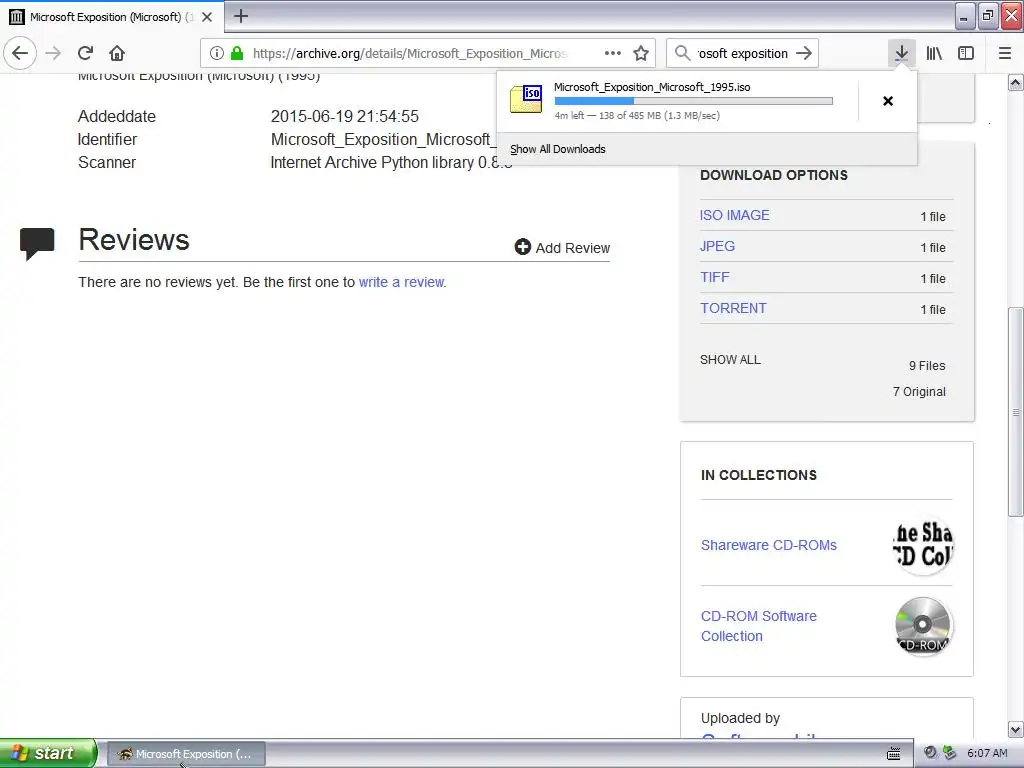Click the Reviews speech bubble icon

click(37, 243)
